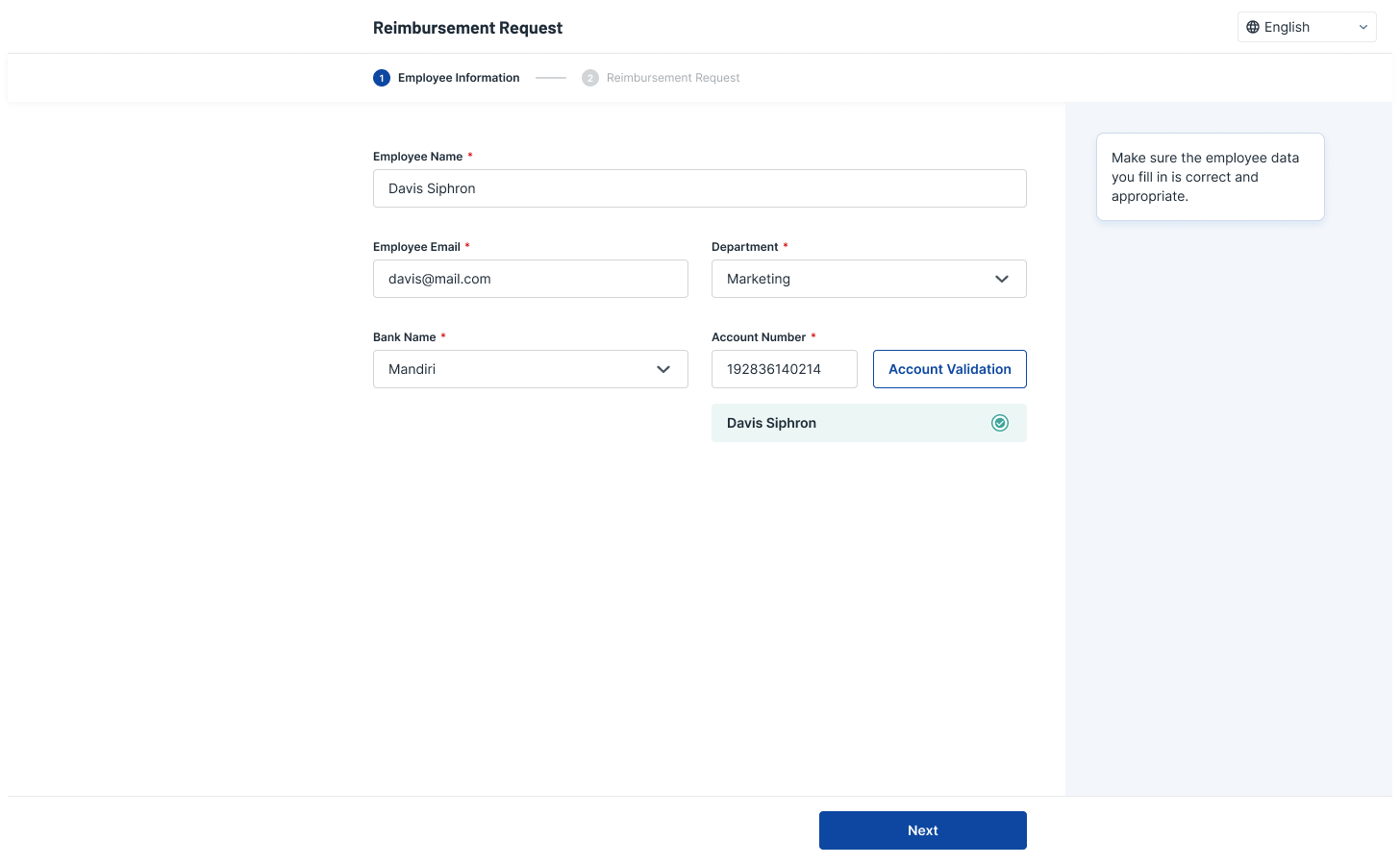Click the Reimbursement Request page title
1400x865 pixels.
tap(467, 28)
